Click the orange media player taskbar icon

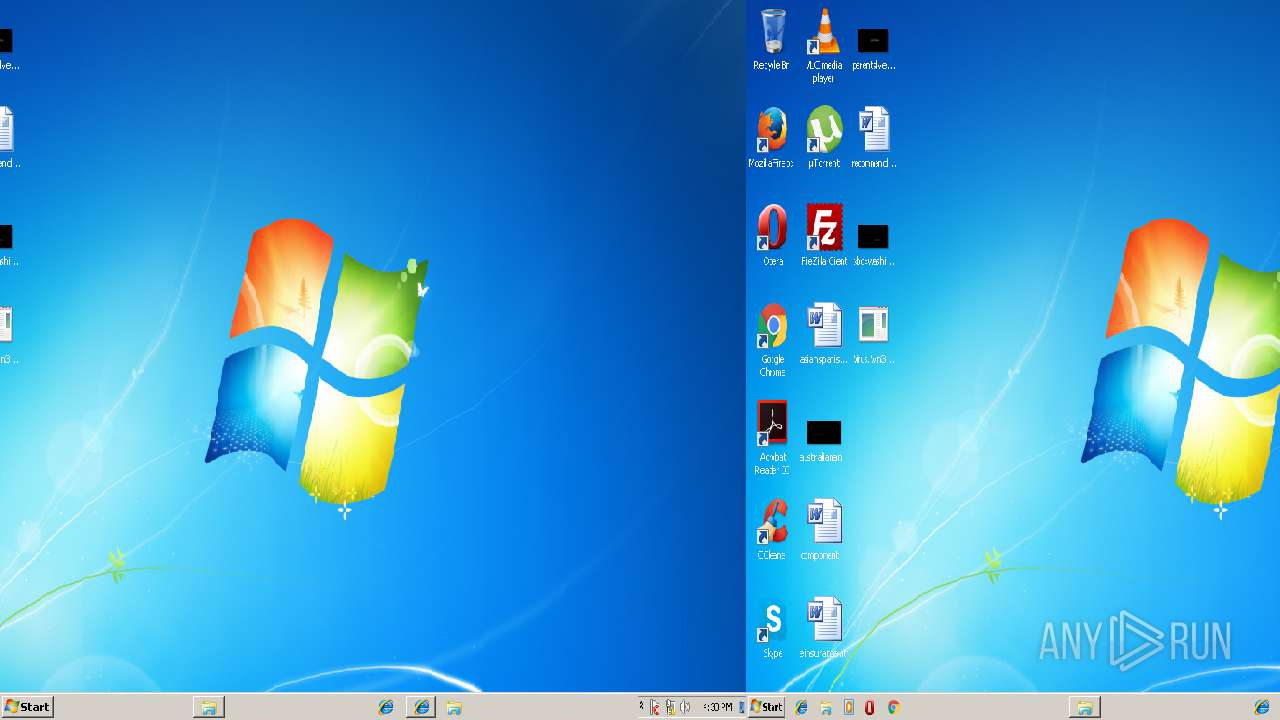click(848, 707)
